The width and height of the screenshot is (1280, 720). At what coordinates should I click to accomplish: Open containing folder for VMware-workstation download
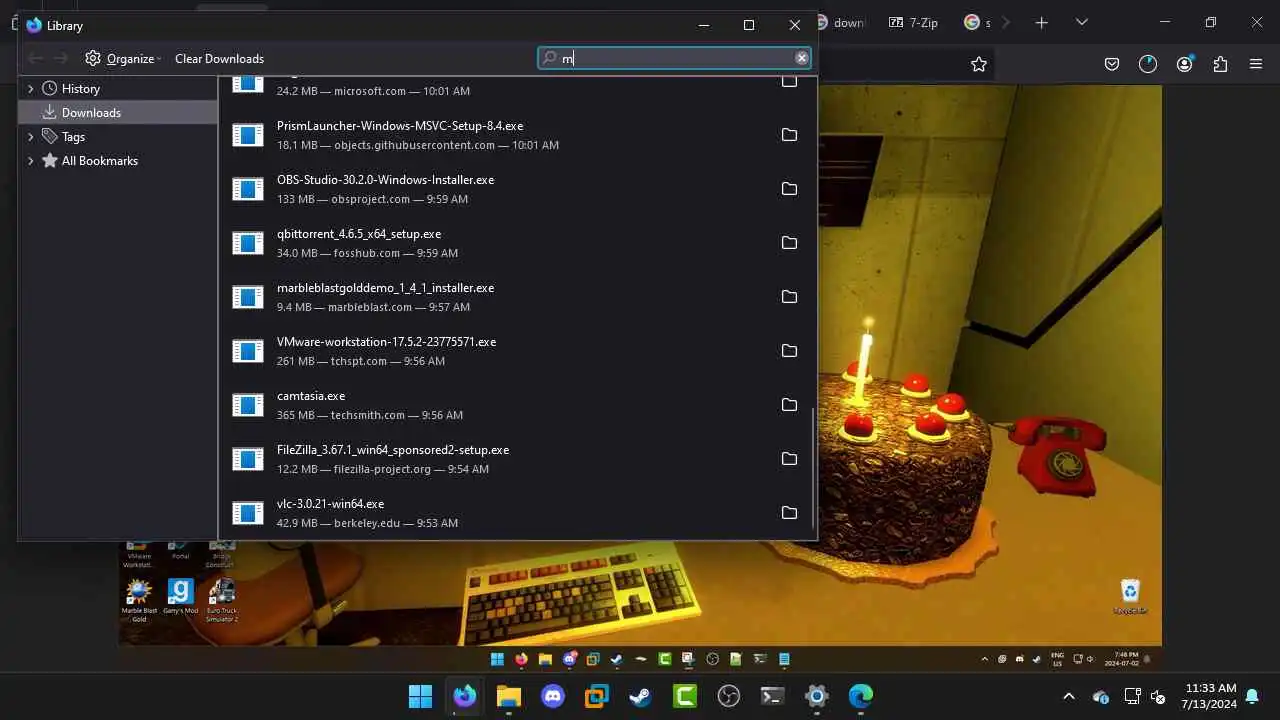[x=789, y=351]
